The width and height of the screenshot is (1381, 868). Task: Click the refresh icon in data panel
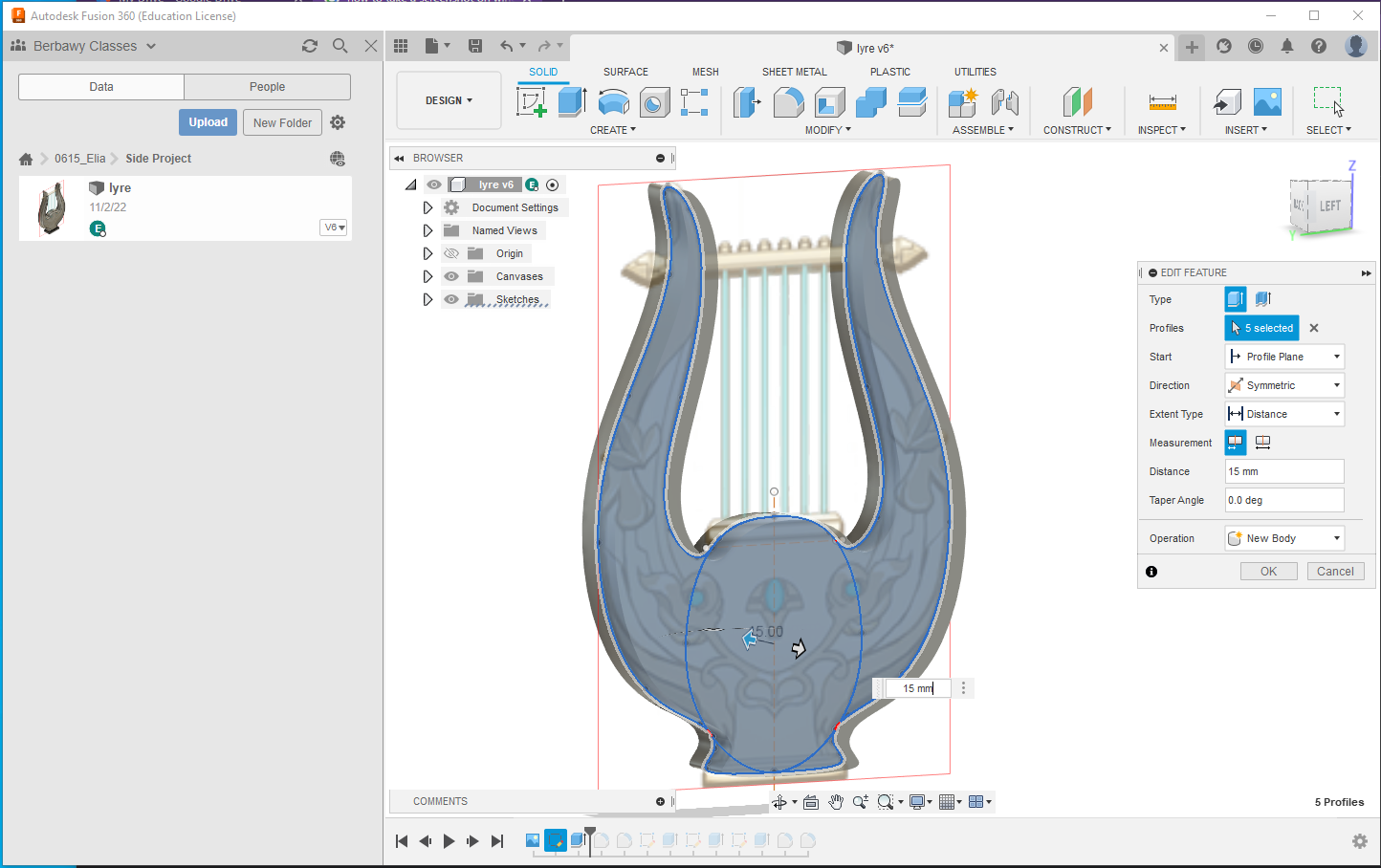pyautogui.click(x=309, y=46)
